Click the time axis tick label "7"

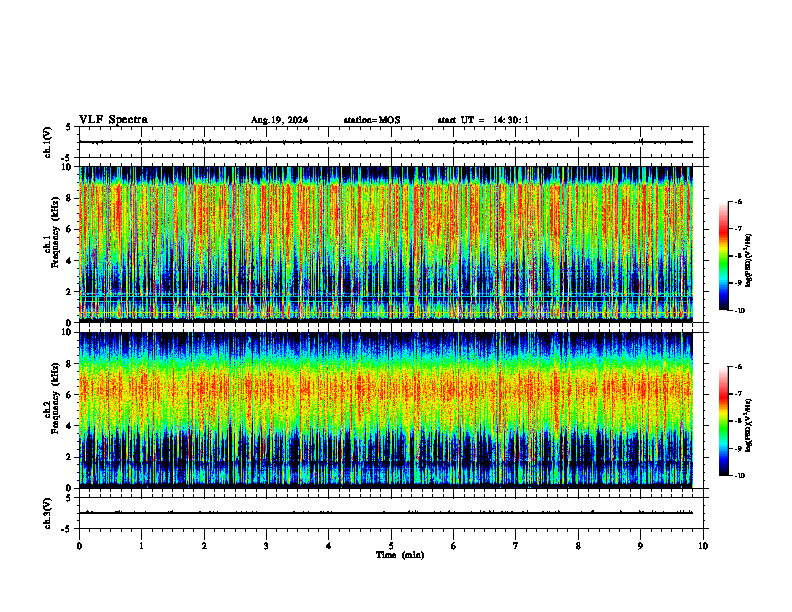(x=516, y=546)
